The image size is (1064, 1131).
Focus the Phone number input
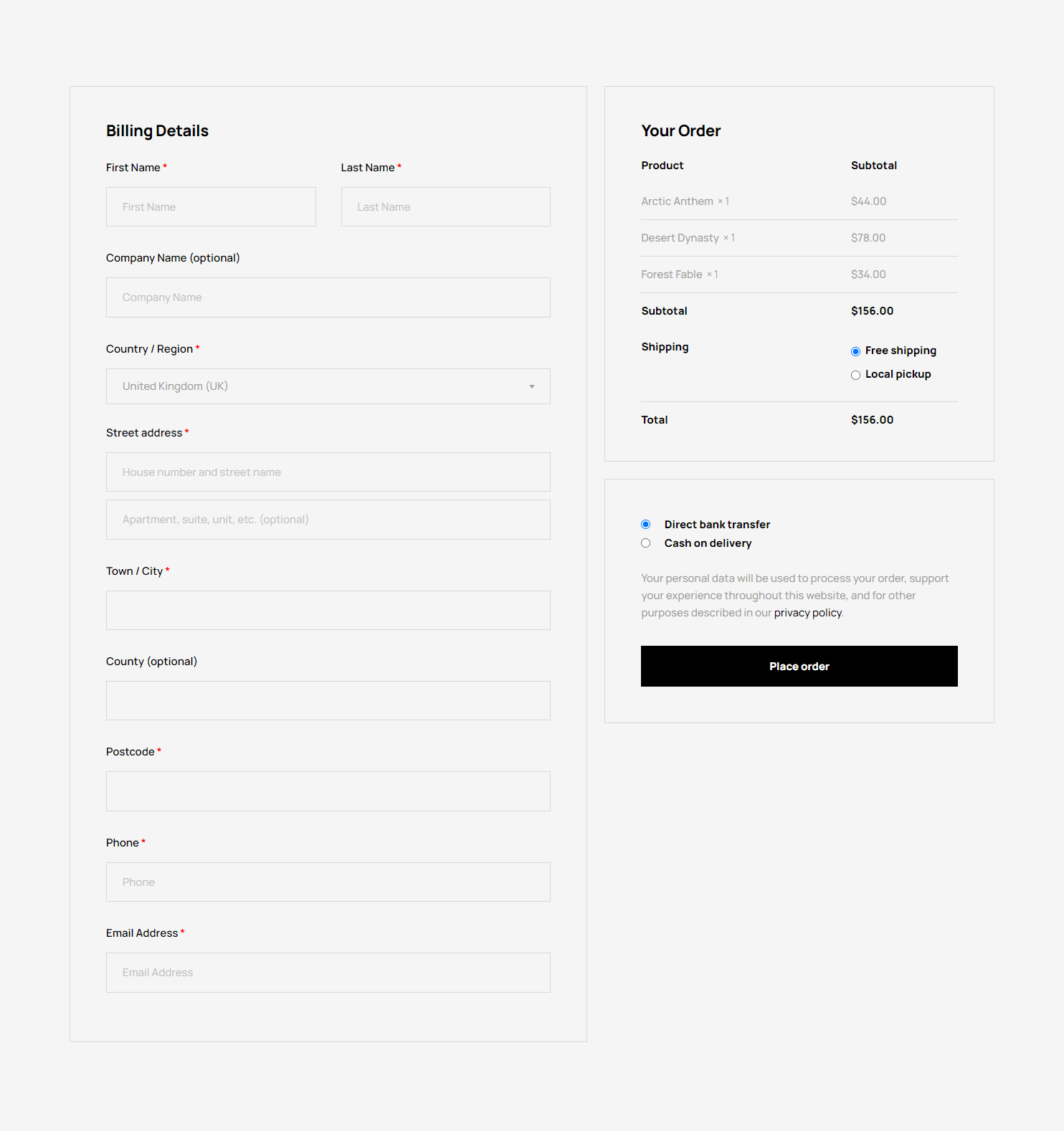click(328, 882)
